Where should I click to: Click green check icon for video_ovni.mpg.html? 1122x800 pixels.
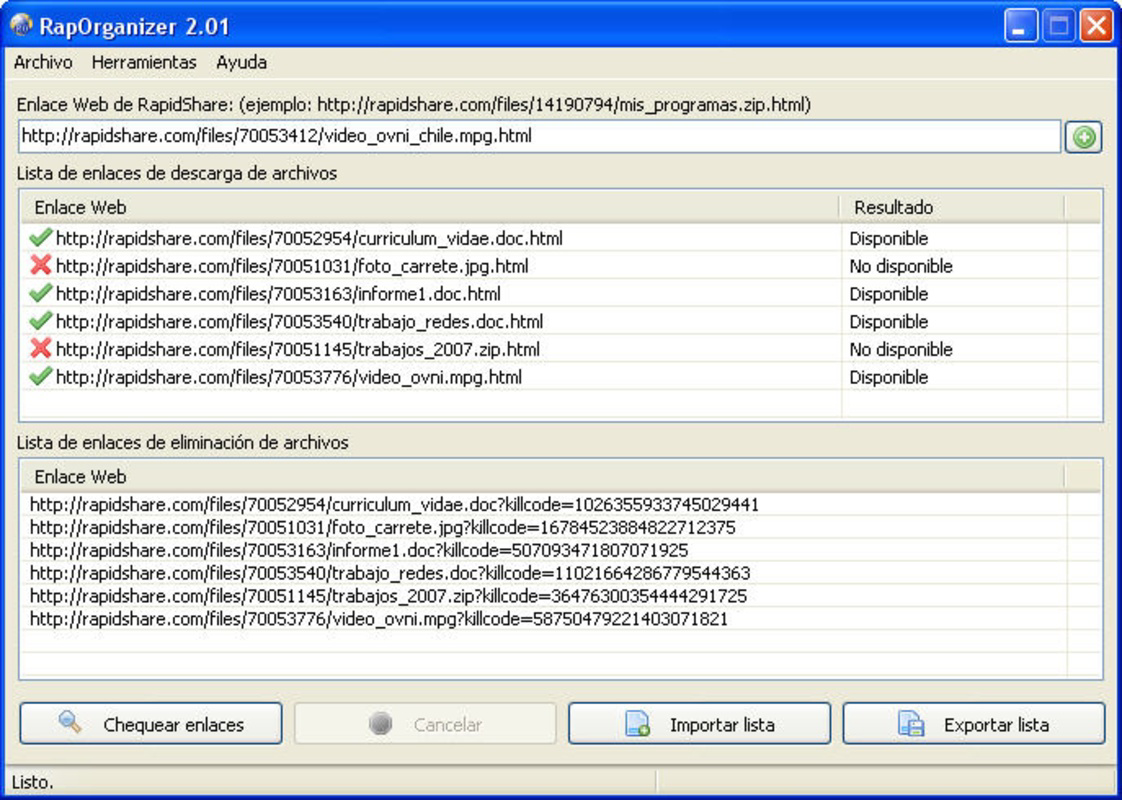click(41, 376)
